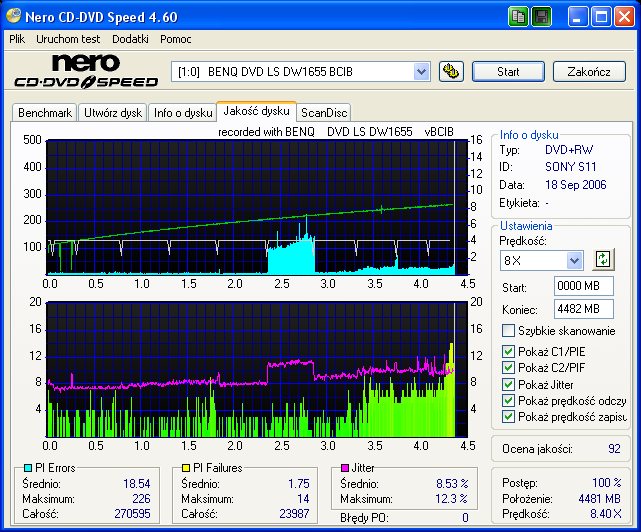
Task: Click the green refresh speed icon
Action: click(x=603, y=259)
